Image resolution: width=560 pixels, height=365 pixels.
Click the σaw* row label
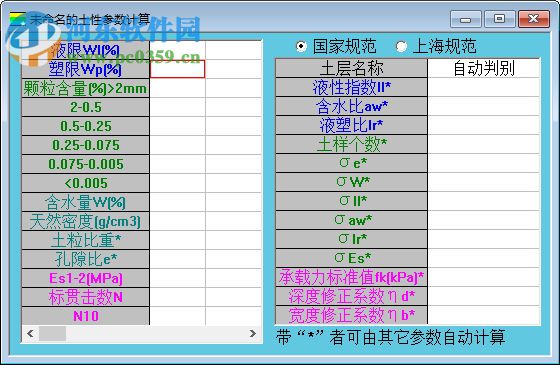[x=351, y=220]
